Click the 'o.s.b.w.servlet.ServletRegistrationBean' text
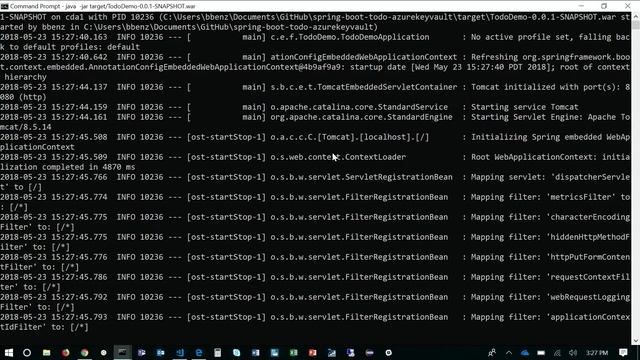The width and height of the screenshot is (640, 360). 361,177
